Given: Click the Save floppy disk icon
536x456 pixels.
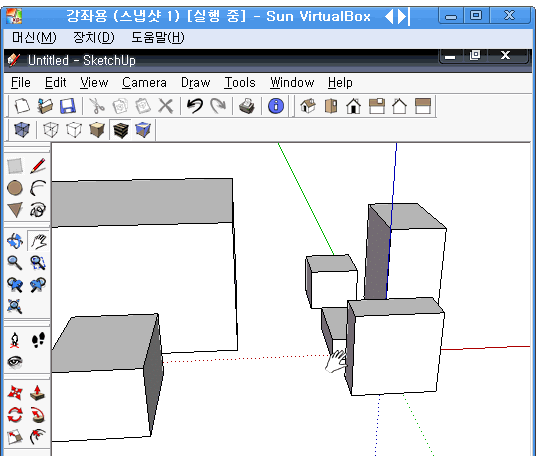Looking at the screenshot, I should [x=68, y=106].
